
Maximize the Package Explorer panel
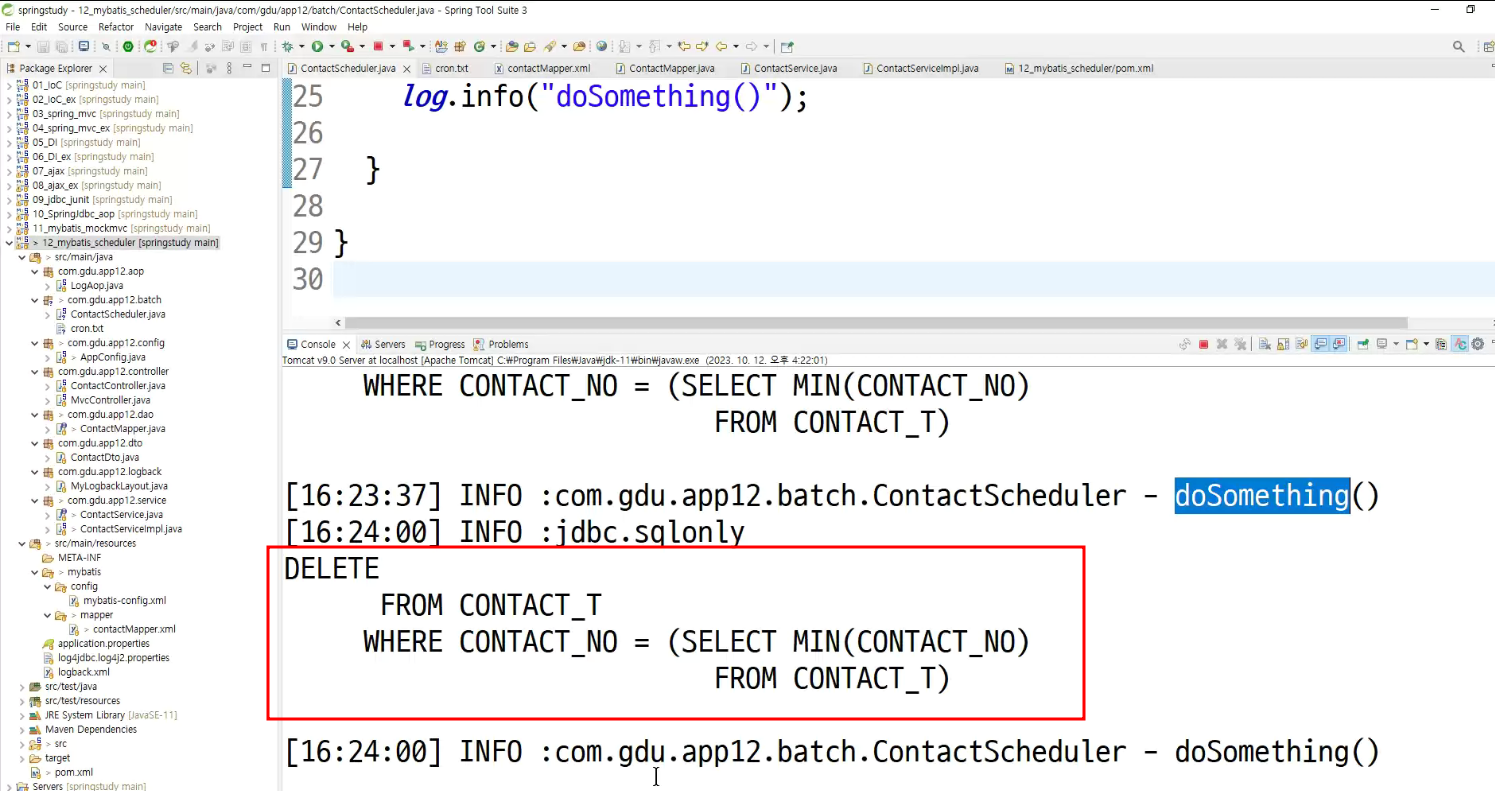[265, 68]
